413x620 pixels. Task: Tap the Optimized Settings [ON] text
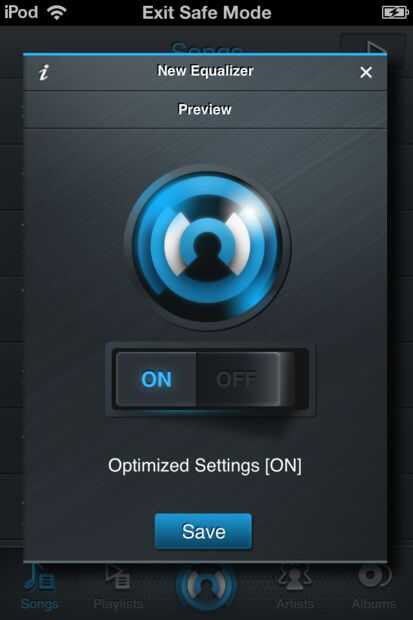pyautogui.click(x=205, y=466)
